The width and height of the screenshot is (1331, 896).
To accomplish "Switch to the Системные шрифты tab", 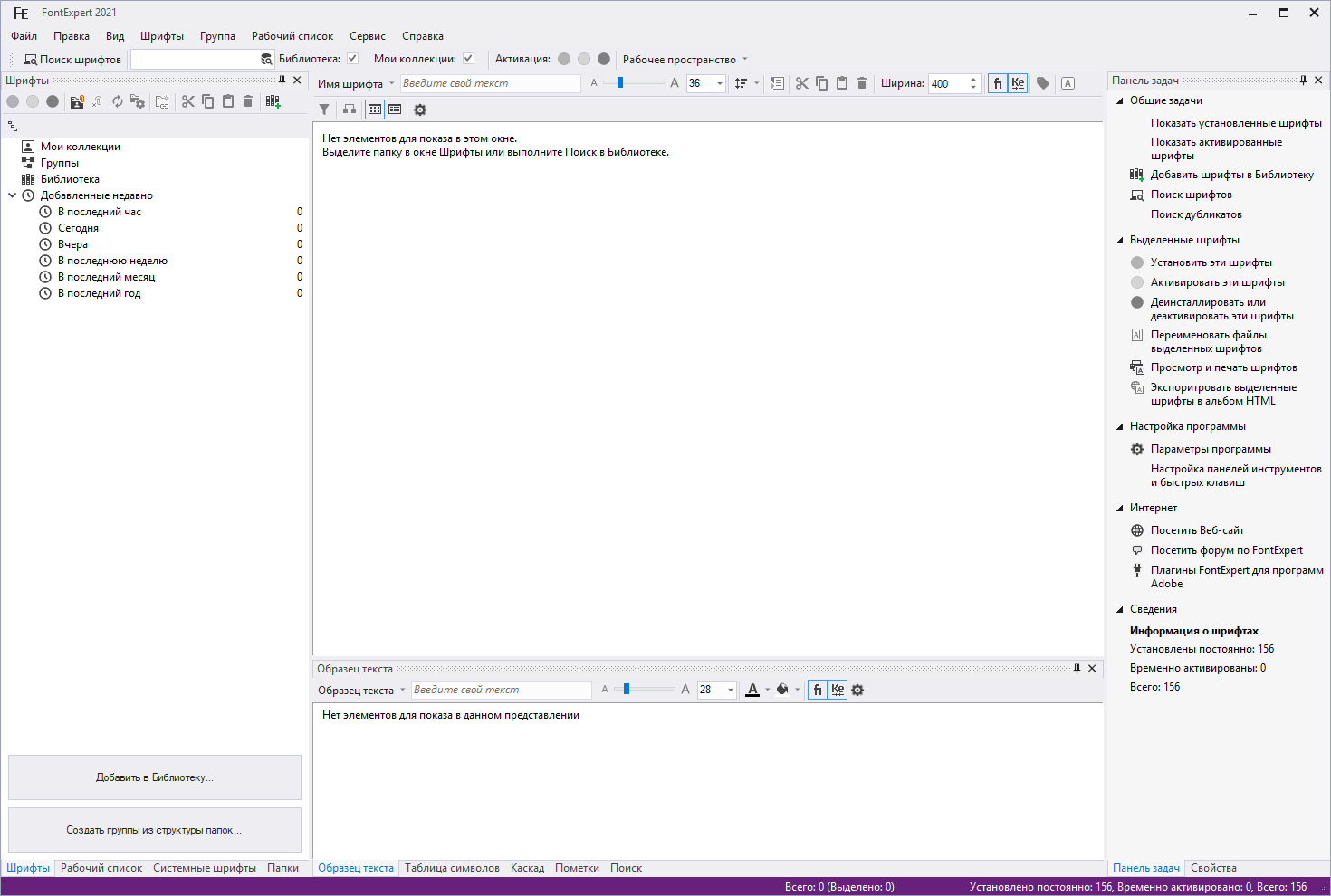I will click(x=205, y=868).
